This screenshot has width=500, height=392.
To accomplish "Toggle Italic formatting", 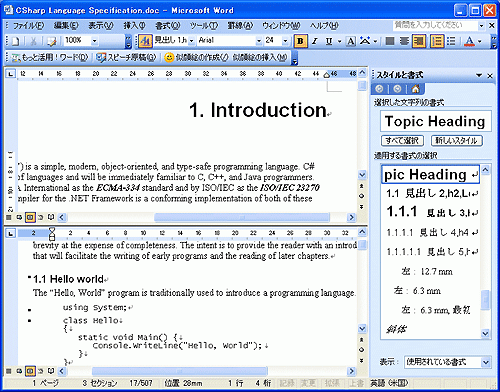I will pyautogui.click(x=314, y=41).
